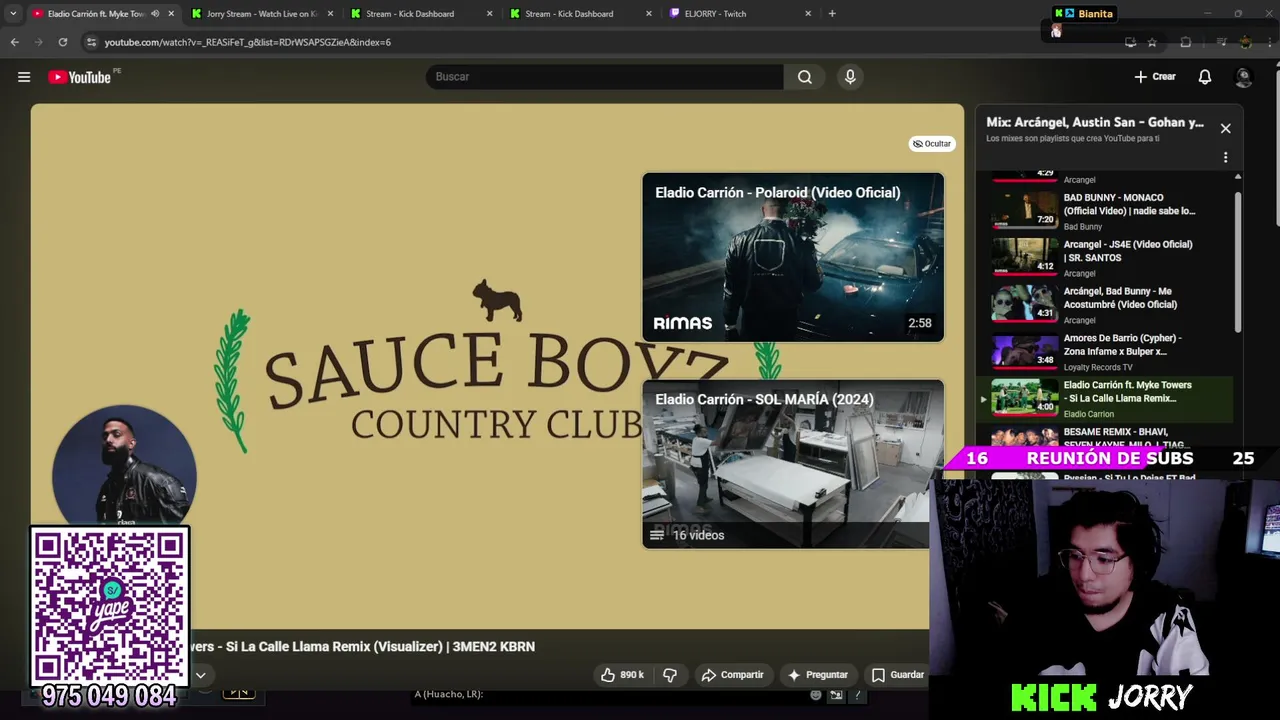Mute the audio icon on the YouTube tab
Viewport: 1280px width, 720px height.
coord(155,14)
